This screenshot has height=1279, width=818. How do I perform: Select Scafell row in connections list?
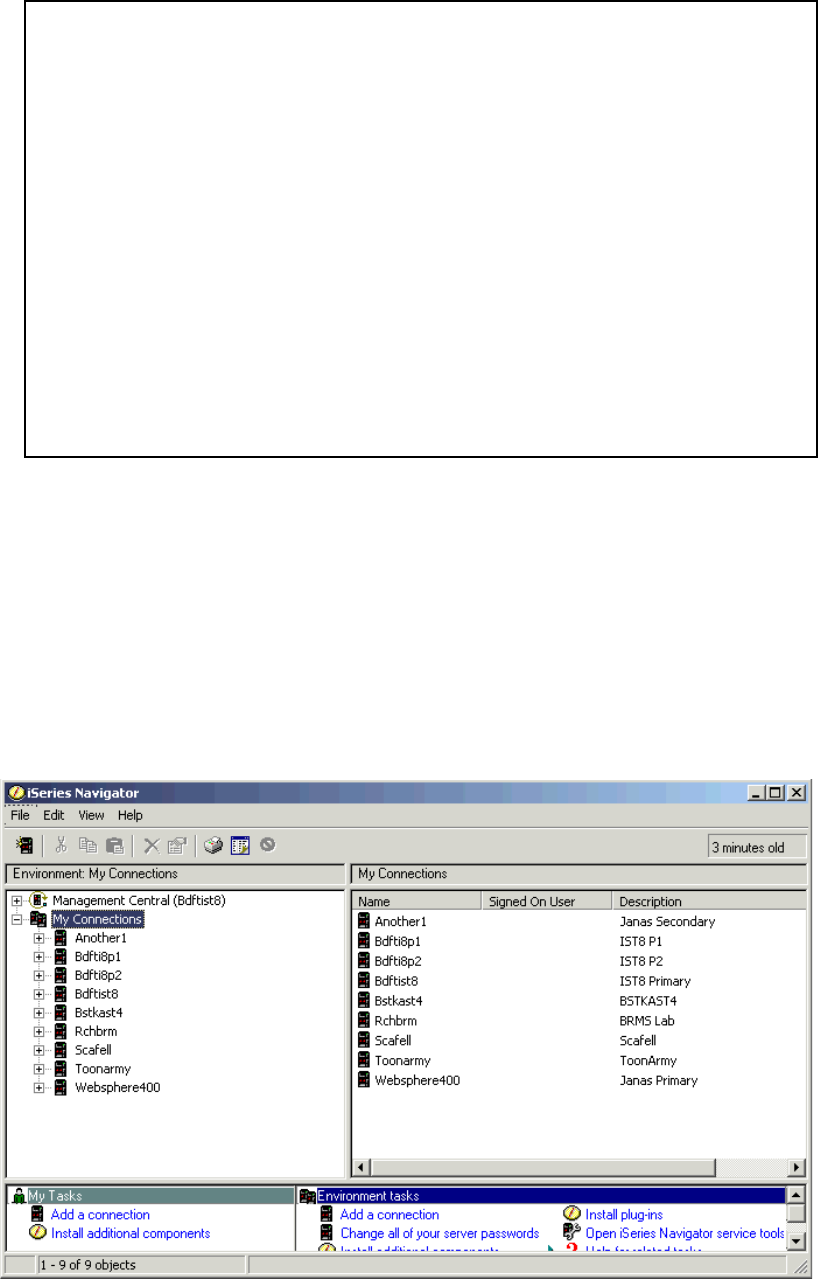(x=580, y=1040)
